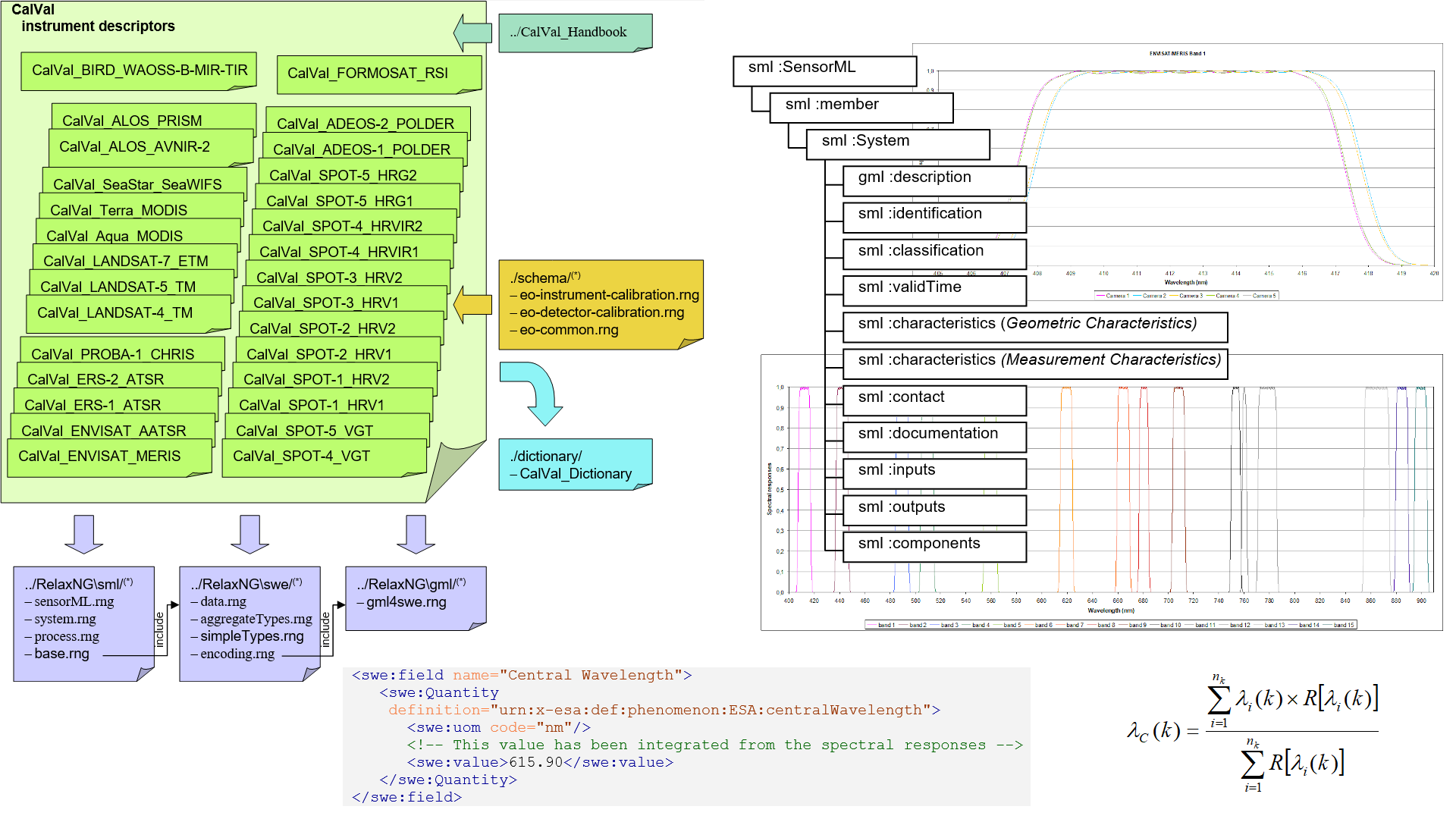Click the sml:classification node
1456x819 pixels.
tap(935, 254)
